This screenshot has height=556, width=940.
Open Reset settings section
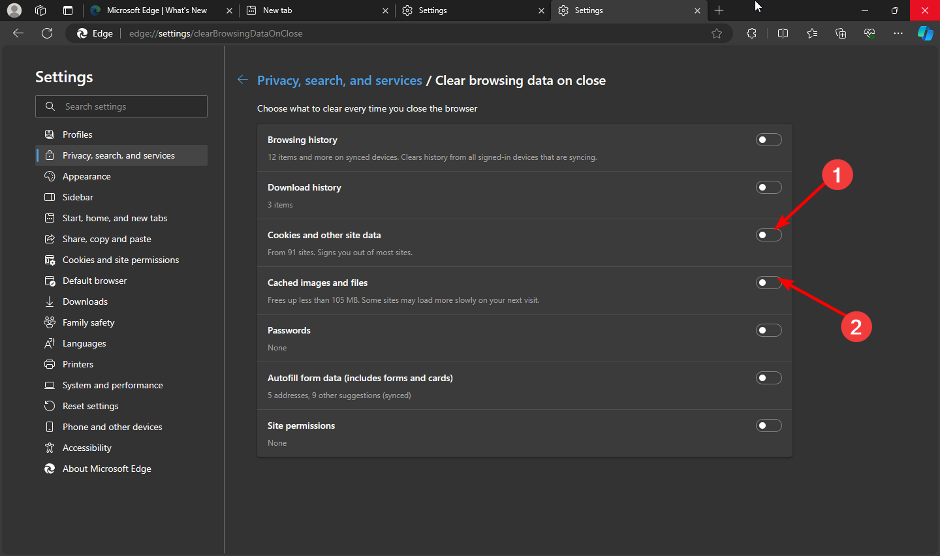pyautogui.click(x=122, y=406)
